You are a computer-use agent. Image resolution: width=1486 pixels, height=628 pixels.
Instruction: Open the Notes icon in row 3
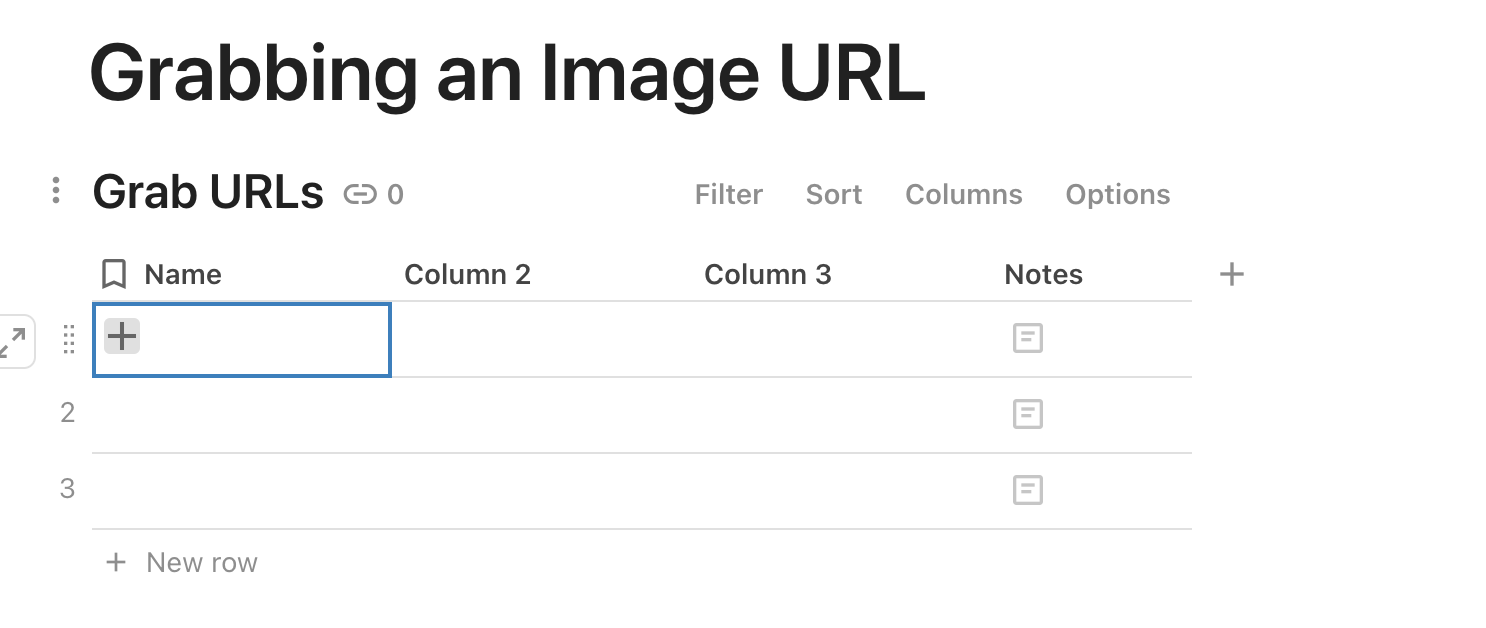tap(1027, 490)
